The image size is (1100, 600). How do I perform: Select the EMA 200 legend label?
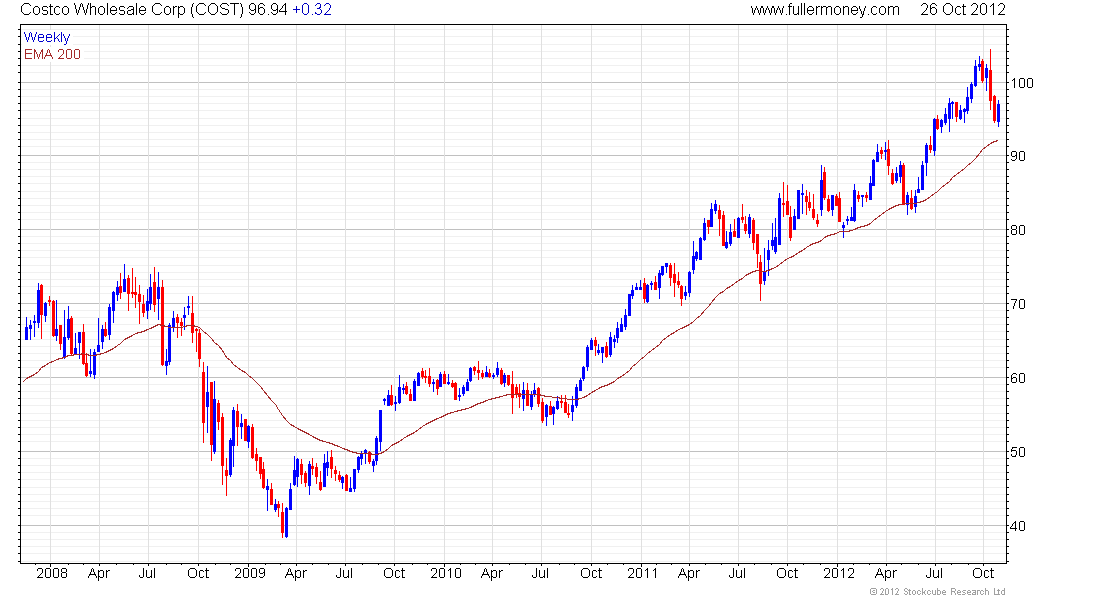coord(53,54)
